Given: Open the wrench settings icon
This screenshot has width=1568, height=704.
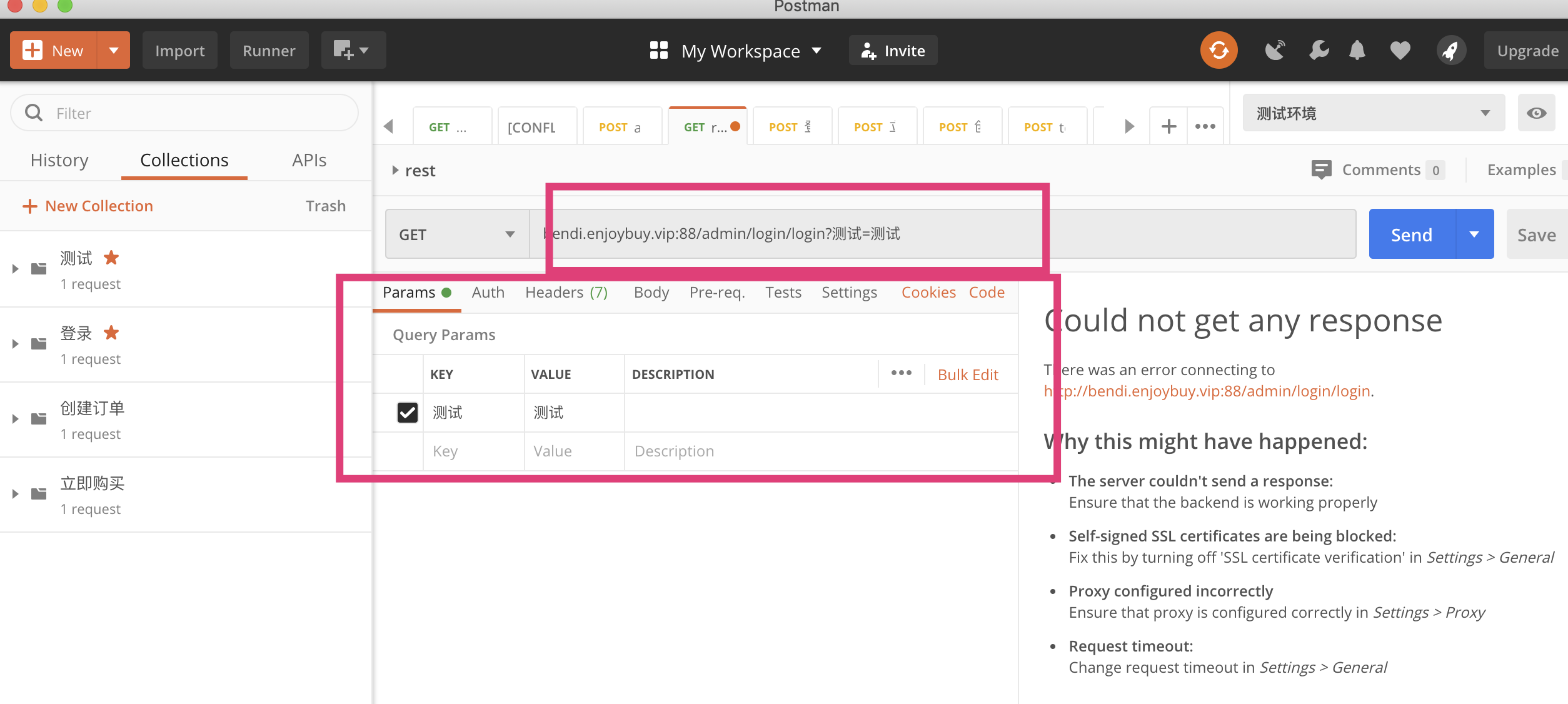Looking at the screenshot, I should (x=1319, y=50).
